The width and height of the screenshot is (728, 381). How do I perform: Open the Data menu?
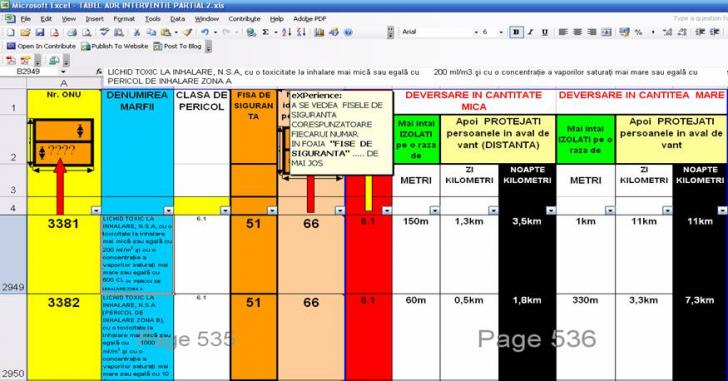tap(177, 19)
